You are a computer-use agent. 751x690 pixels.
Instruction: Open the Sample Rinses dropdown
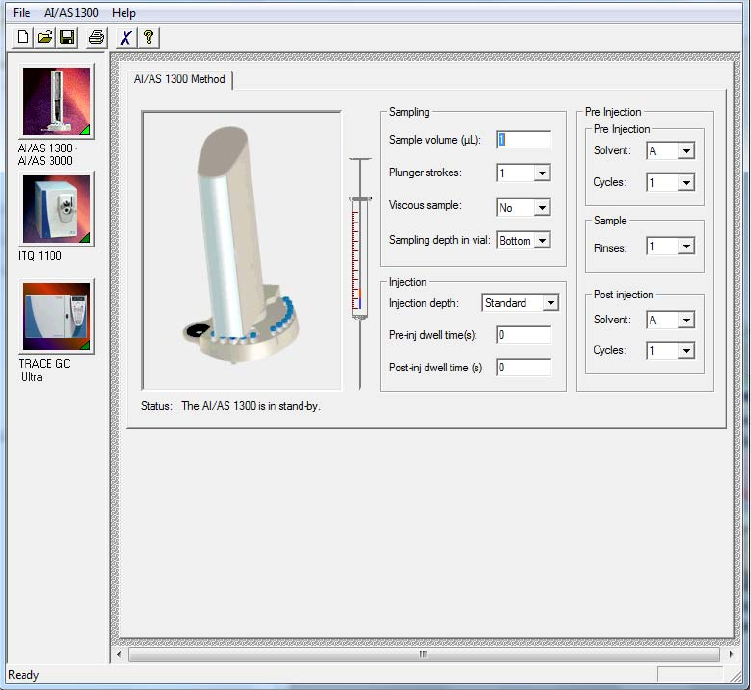coord(686,246)
